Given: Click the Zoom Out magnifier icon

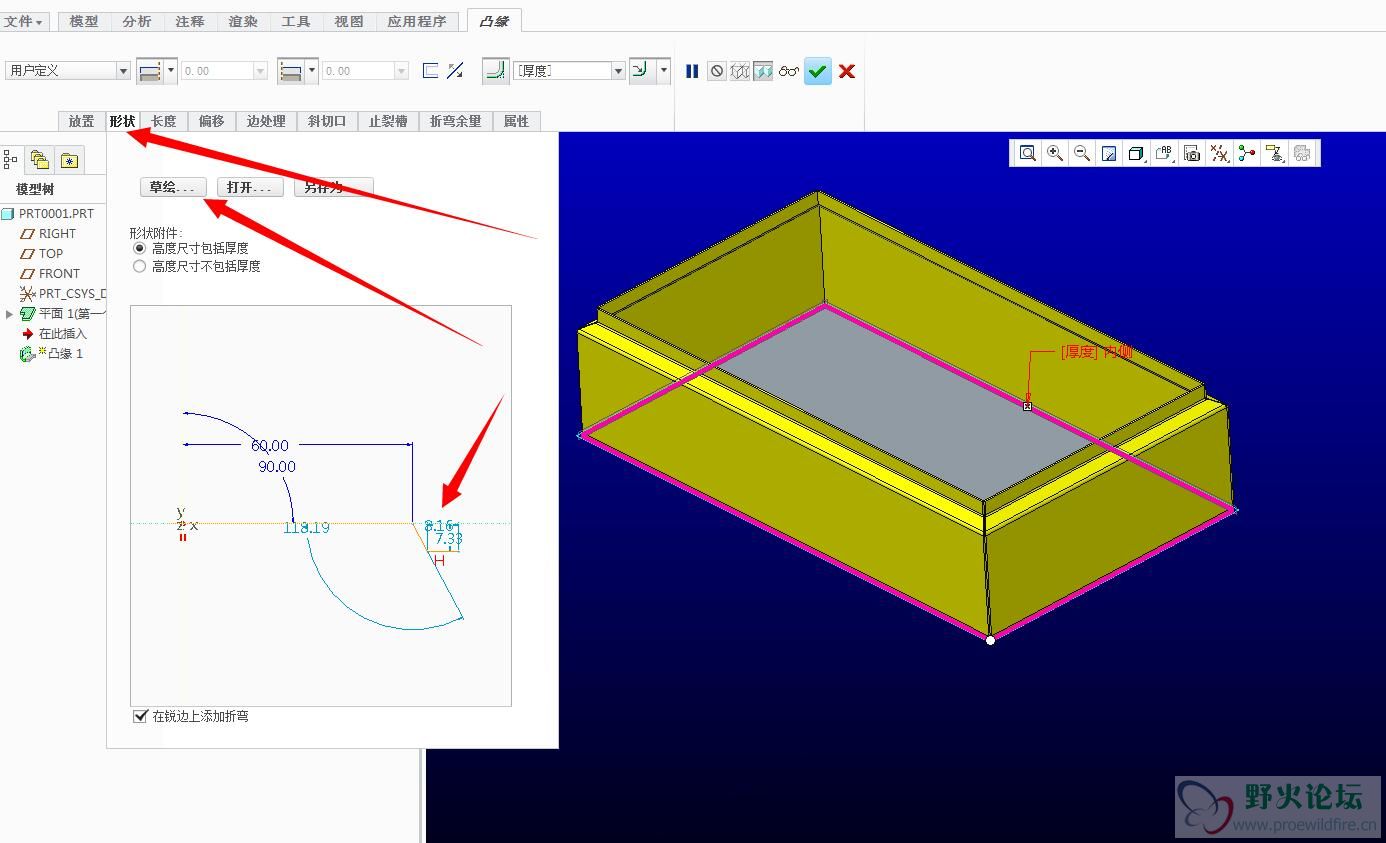Looking at the screenshot, I should coord(1081,153).
